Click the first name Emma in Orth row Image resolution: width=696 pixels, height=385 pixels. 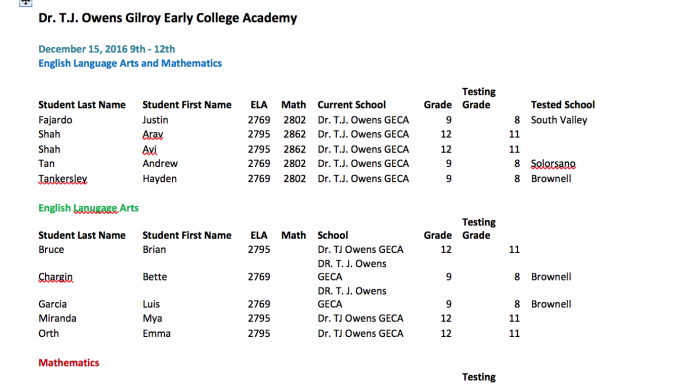point(156,333)
